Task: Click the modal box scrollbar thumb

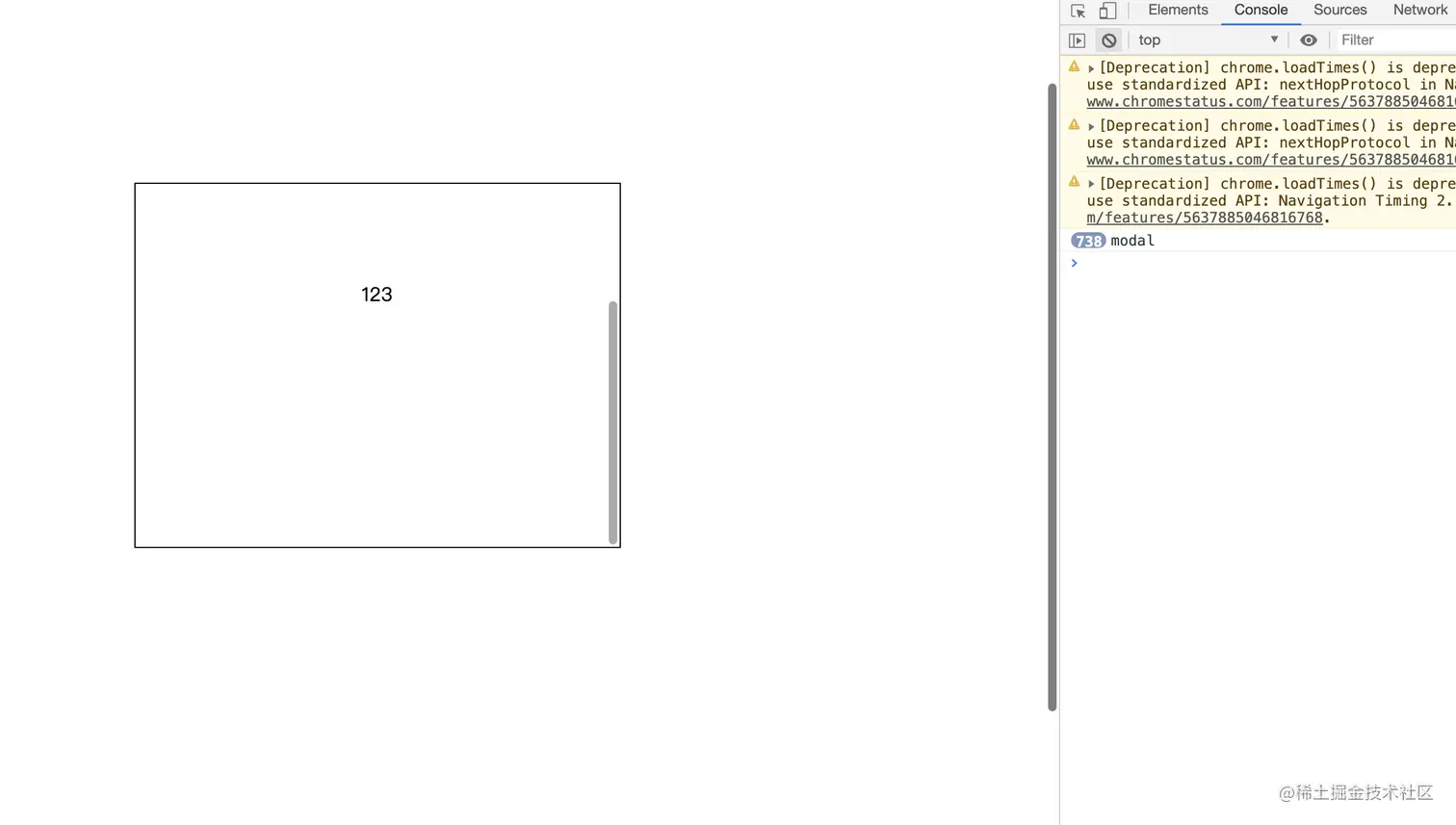Action: click(x=612, y=423)
